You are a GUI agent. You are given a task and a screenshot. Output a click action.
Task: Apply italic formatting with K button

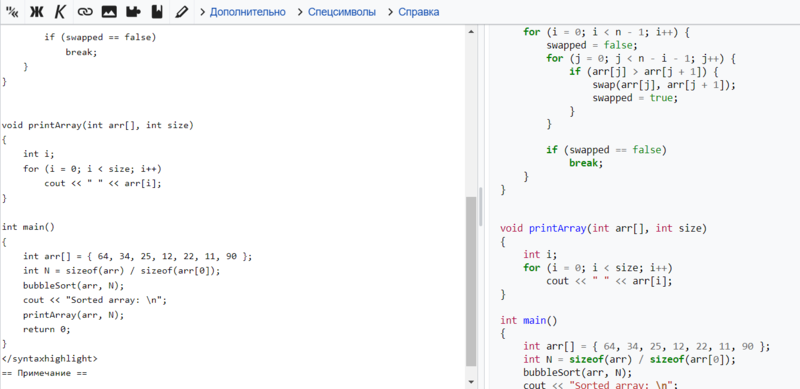[x=60, y=12]
